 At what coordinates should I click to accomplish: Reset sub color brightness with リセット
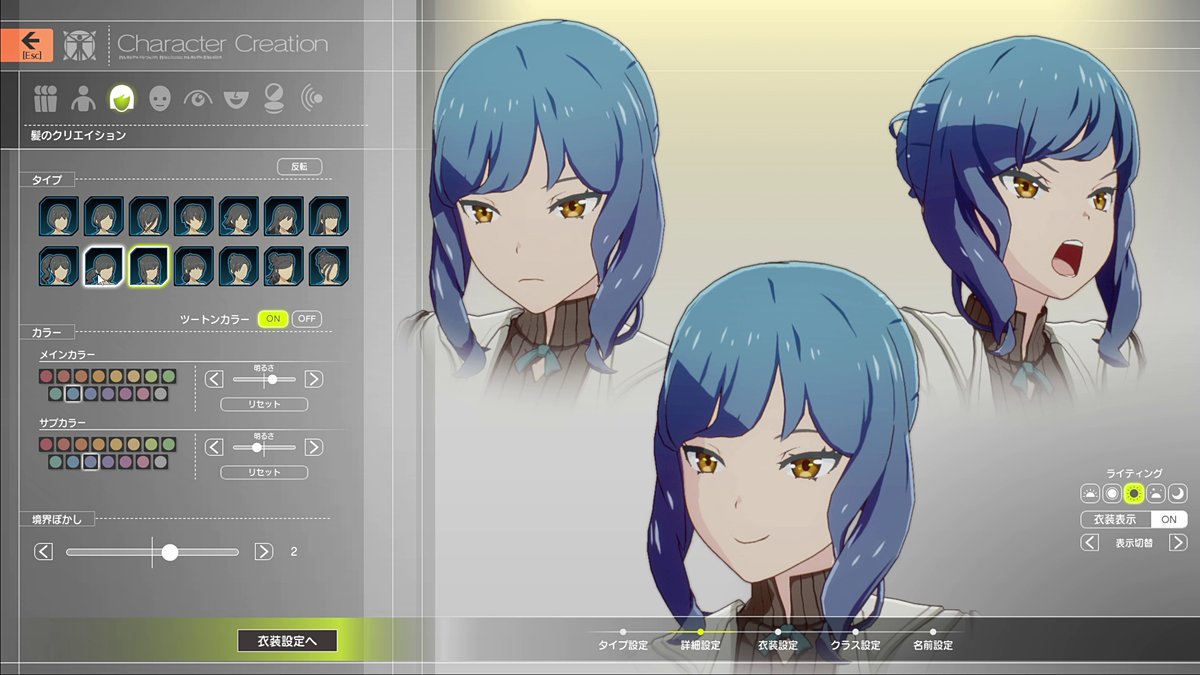pos(264,472)
